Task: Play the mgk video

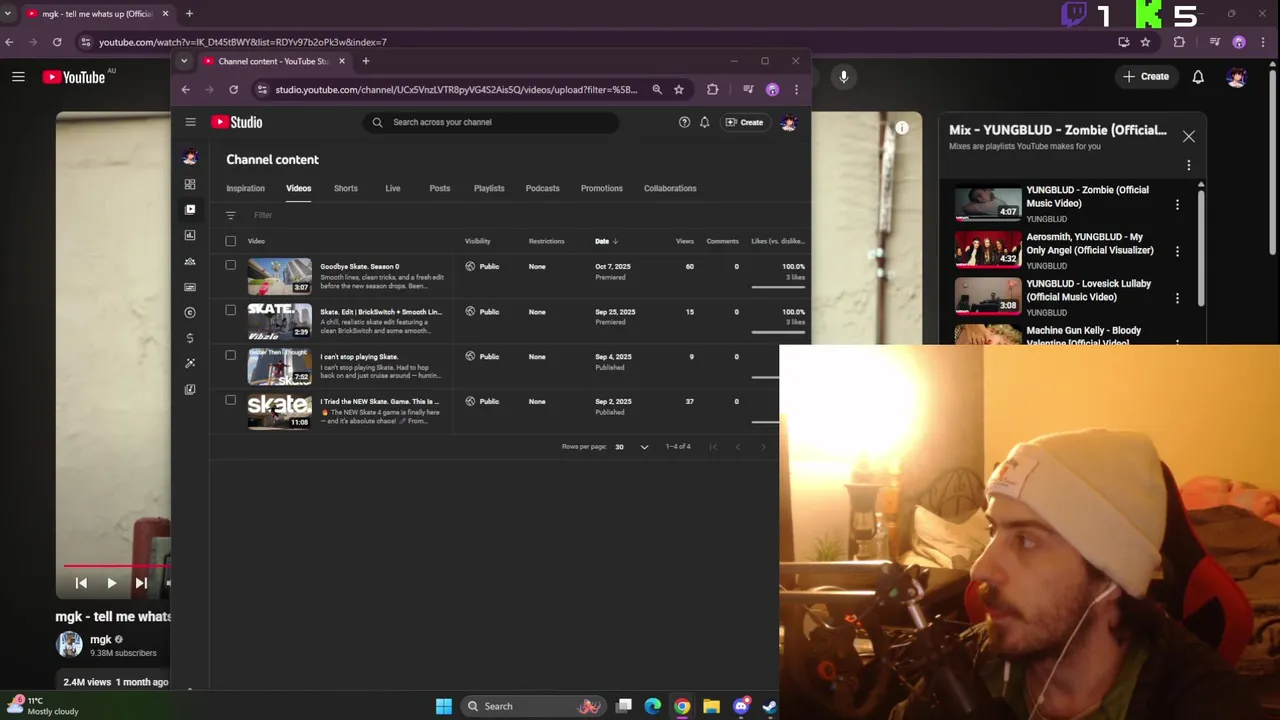Action: (x=111, y=583)
